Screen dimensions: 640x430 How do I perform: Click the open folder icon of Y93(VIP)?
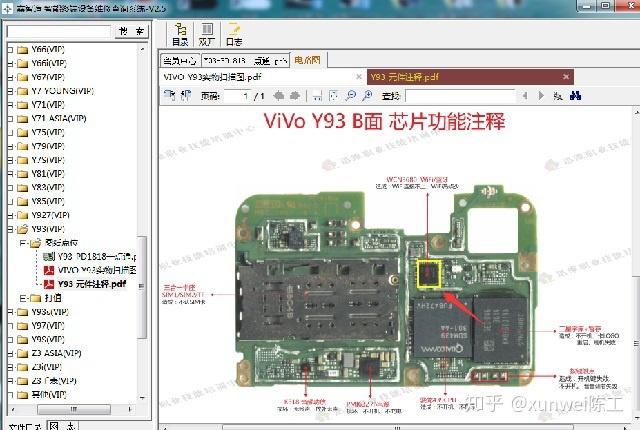point(23,229)
